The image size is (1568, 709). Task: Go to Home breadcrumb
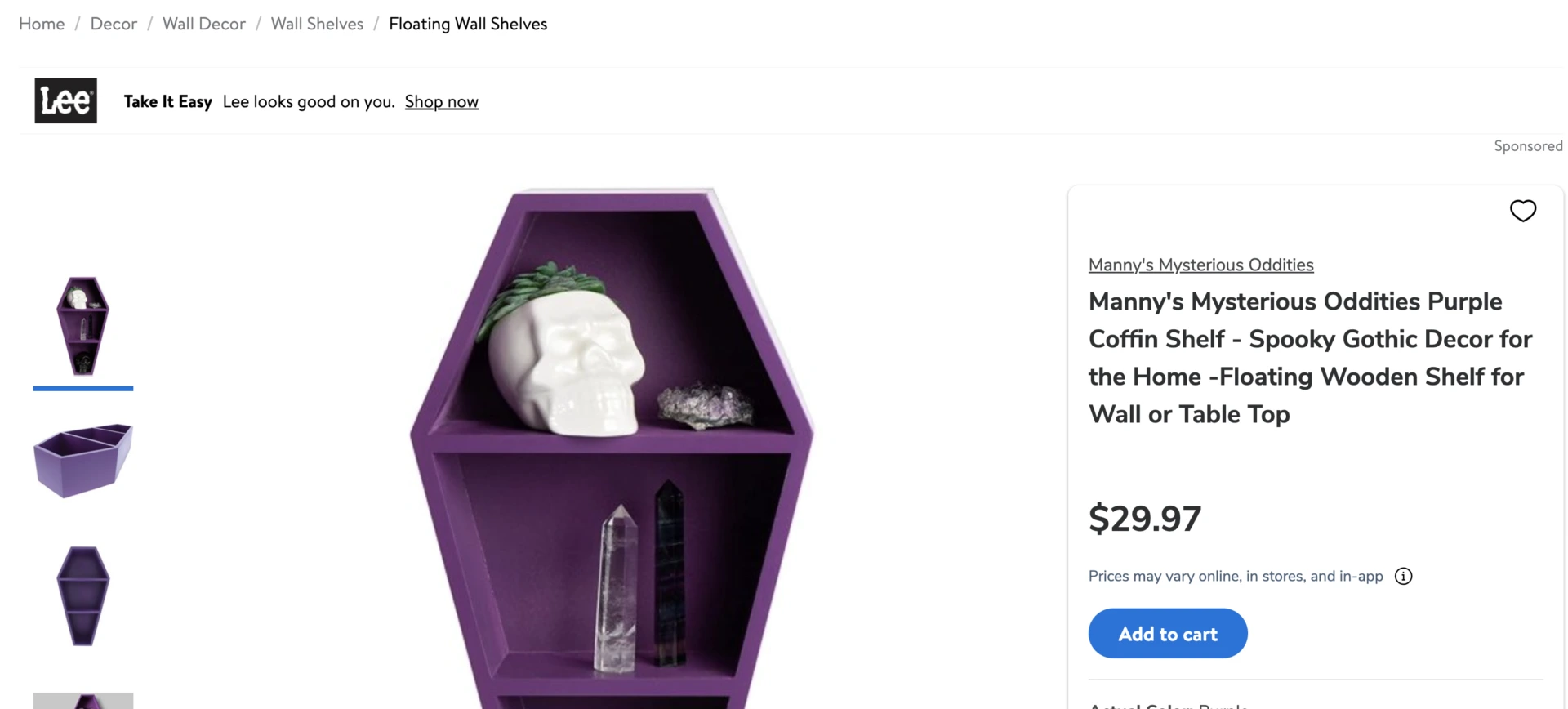pos(42,24)
